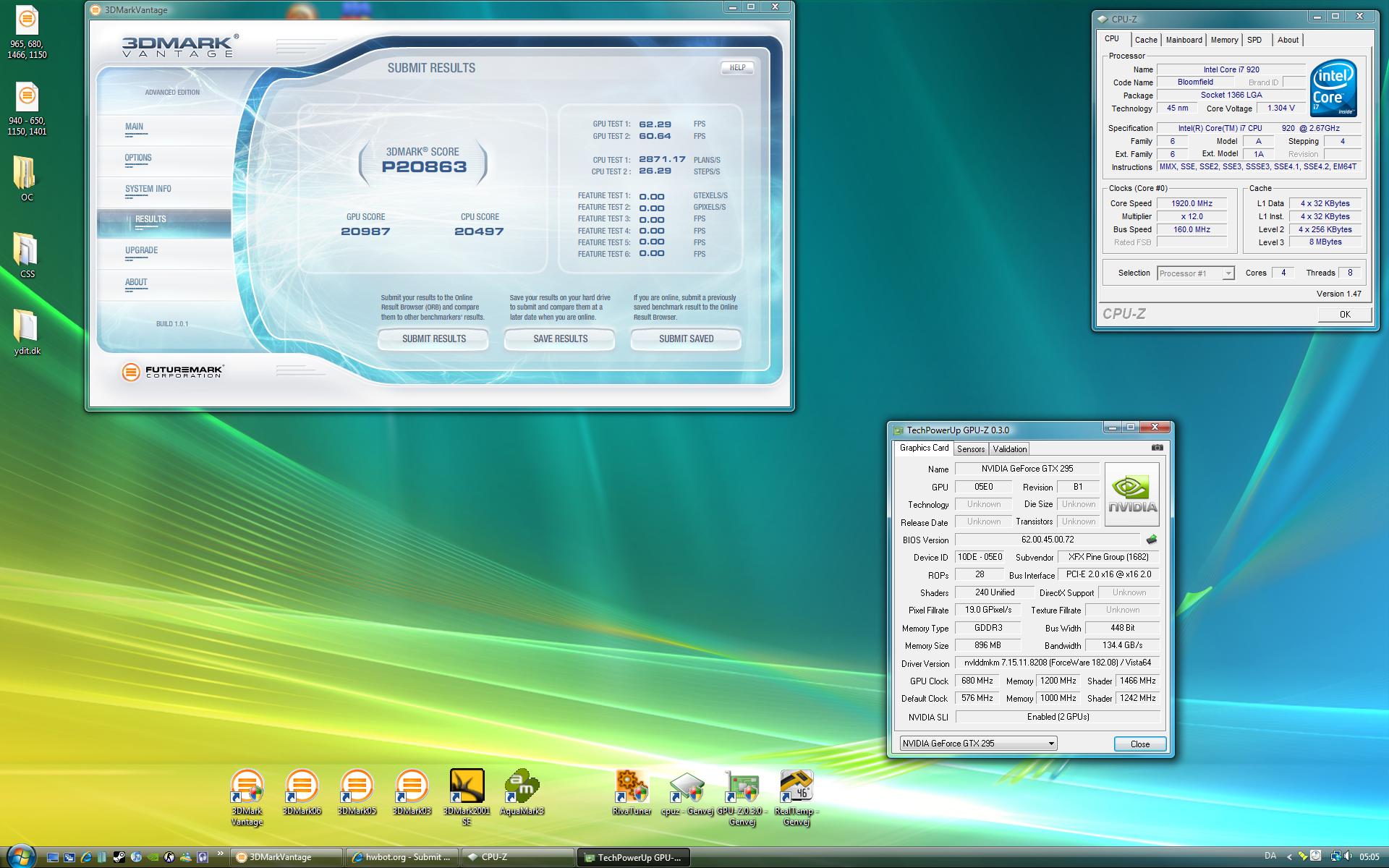Image resolution: width=1389 pixels, height=868 pixels.
Task: Click the BIOS Version field 62.00.45.00.72
Action: [x=1048, y=540]
